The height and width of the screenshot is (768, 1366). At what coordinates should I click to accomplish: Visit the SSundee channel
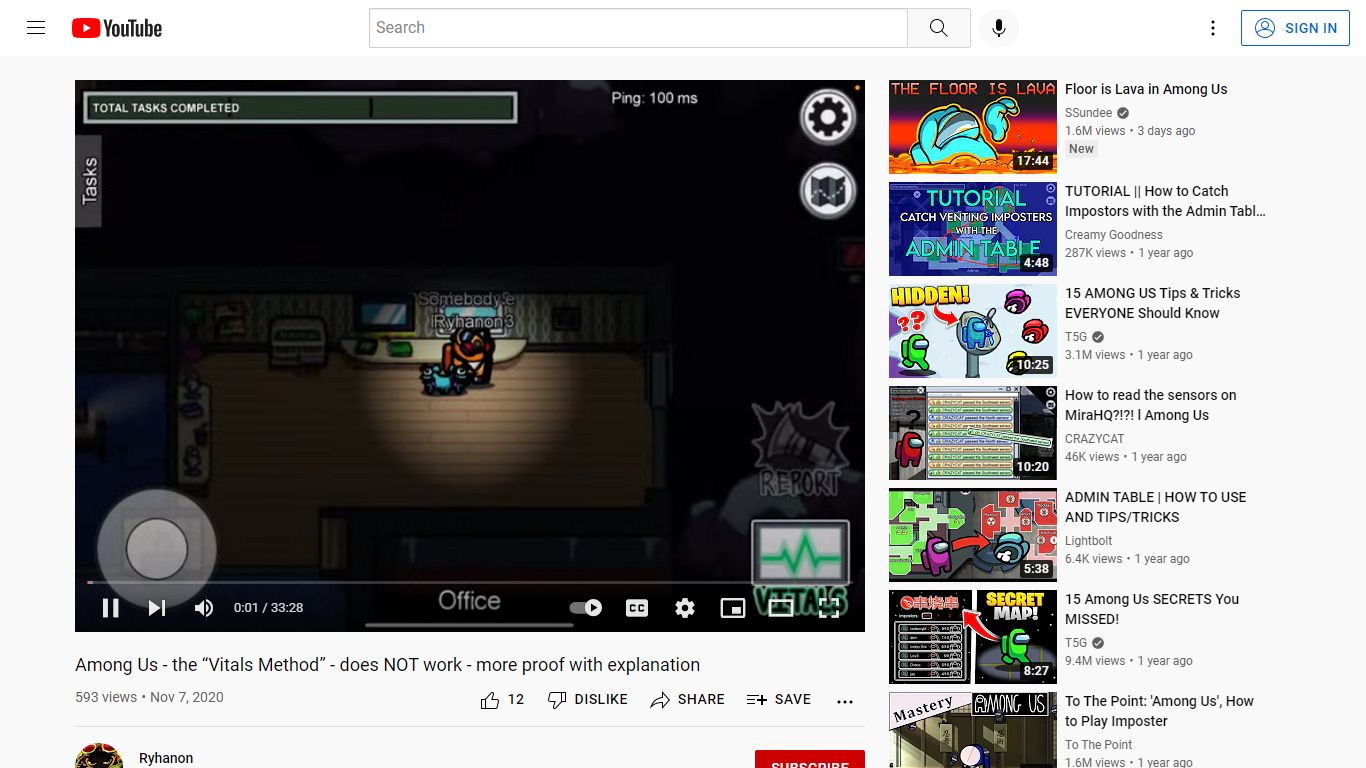click(1089, 113)
